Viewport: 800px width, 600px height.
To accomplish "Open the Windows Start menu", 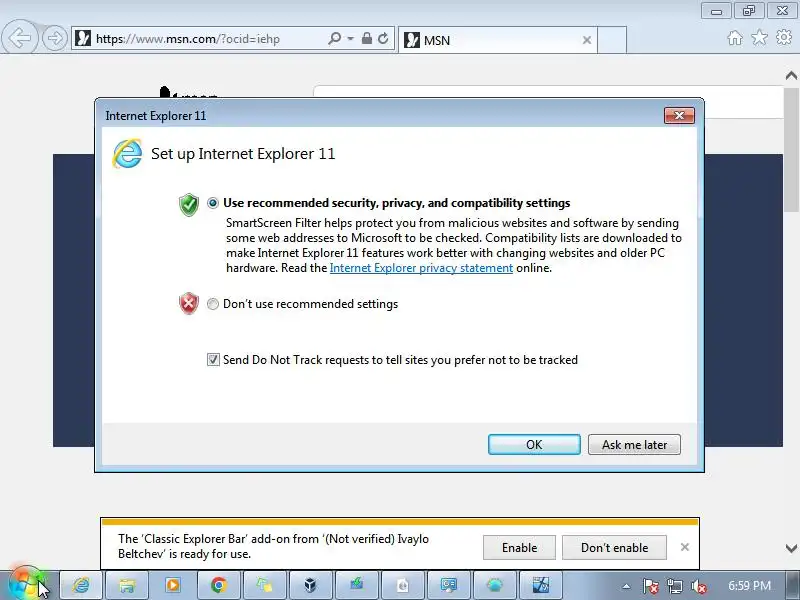I will (x=26, y=585).
